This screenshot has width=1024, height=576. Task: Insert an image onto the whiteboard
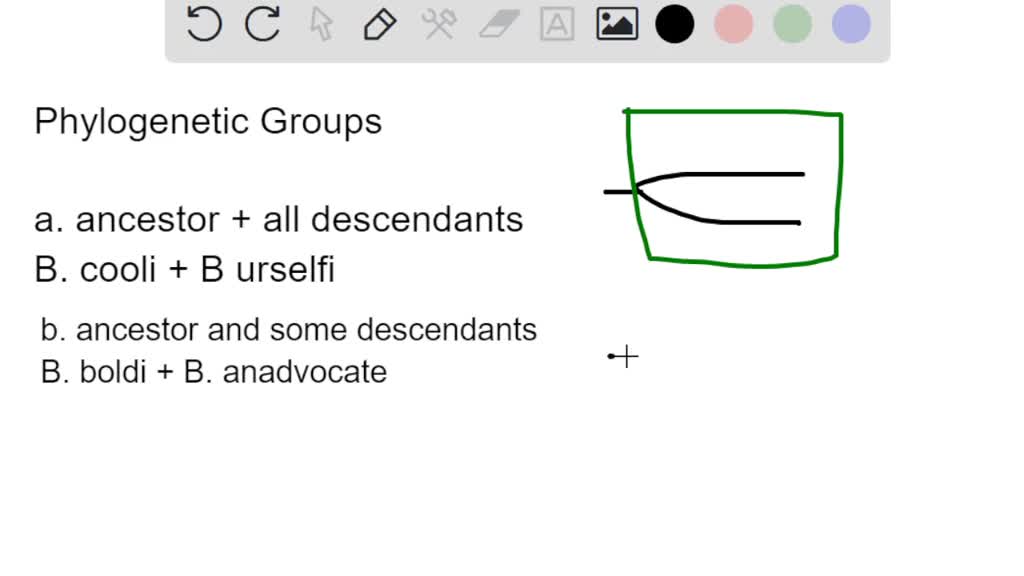click(616, 24)
